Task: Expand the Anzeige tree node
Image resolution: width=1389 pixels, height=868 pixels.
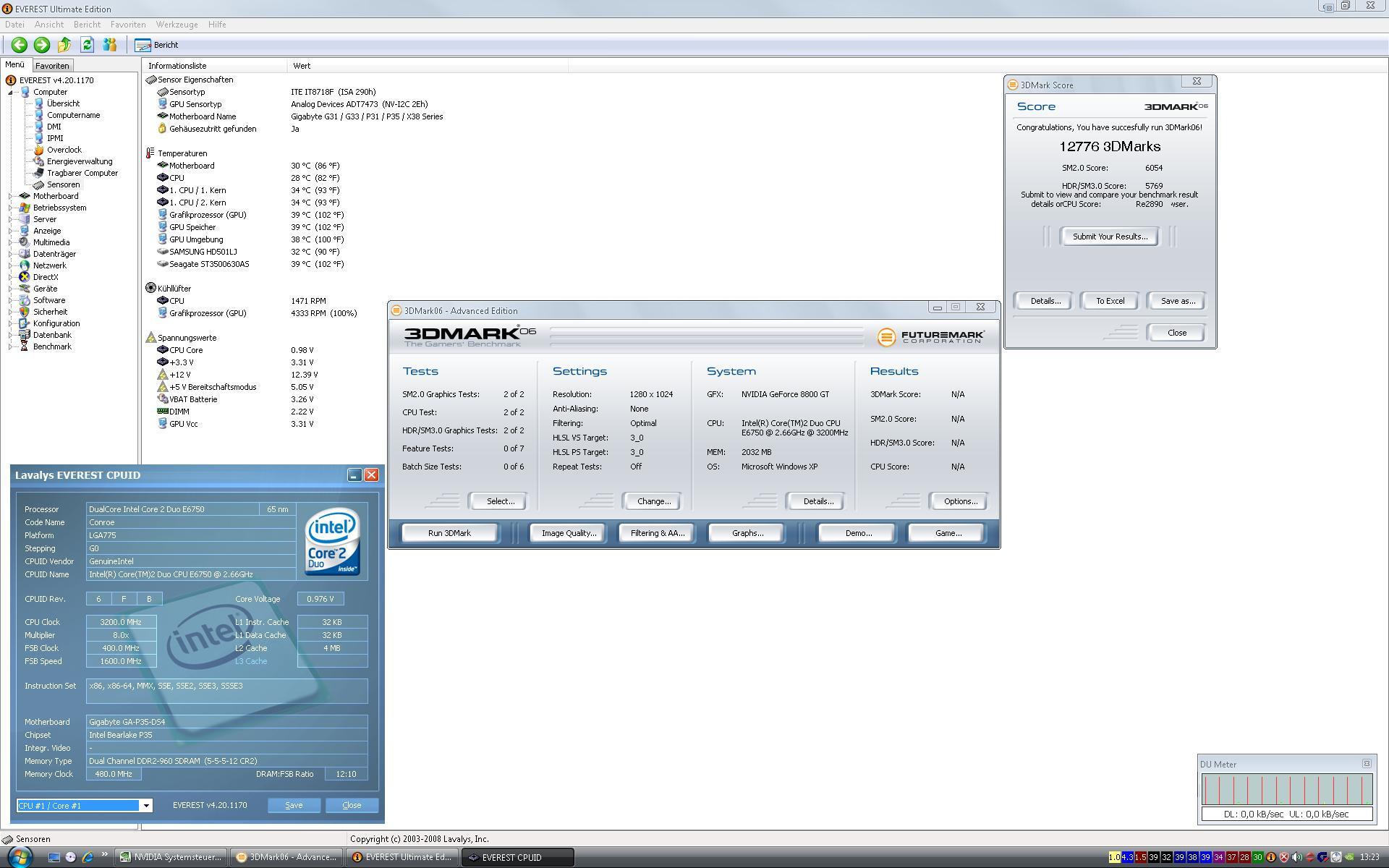Action: pos(11,231)
